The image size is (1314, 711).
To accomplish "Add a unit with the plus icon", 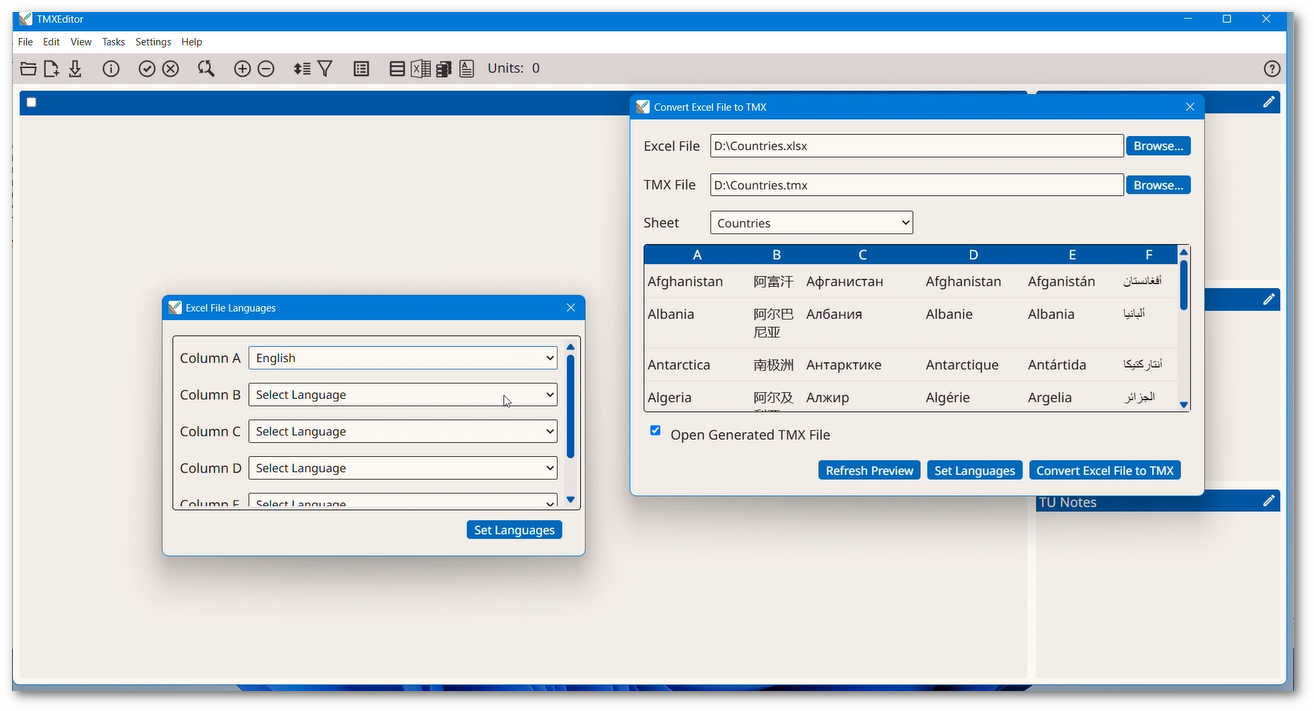I will 242,69.
